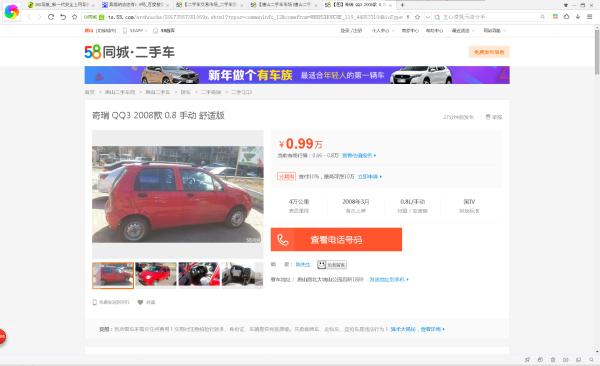Click the browser forward arrow

point(39,17)
